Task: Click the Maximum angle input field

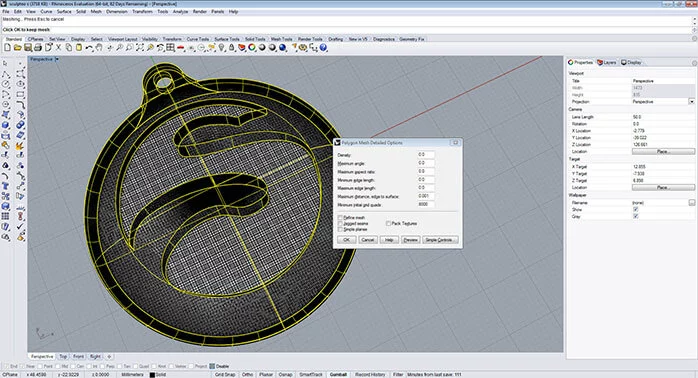Action: point(426,163)
